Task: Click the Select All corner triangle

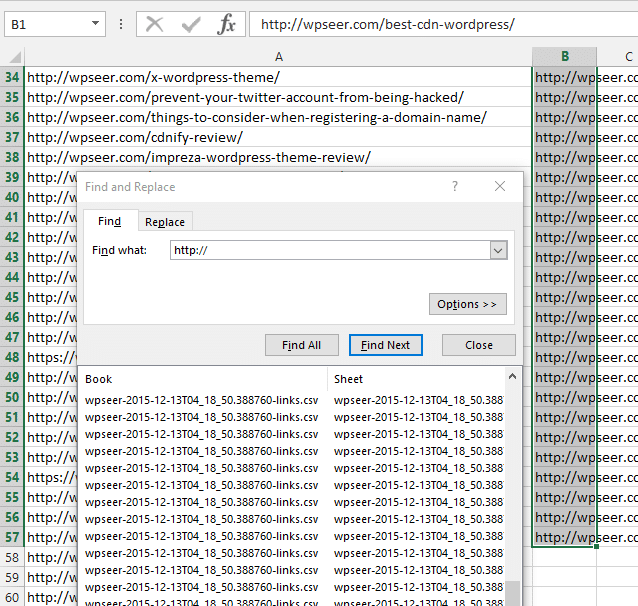Action: [x=15, y=57]
